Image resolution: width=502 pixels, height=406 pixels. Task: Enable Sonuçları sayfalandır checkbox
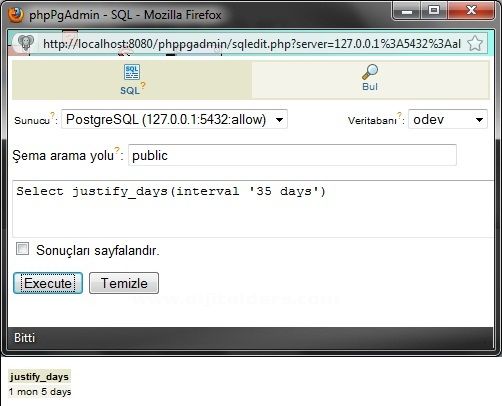pyautogui.click(x=22, y=249)
